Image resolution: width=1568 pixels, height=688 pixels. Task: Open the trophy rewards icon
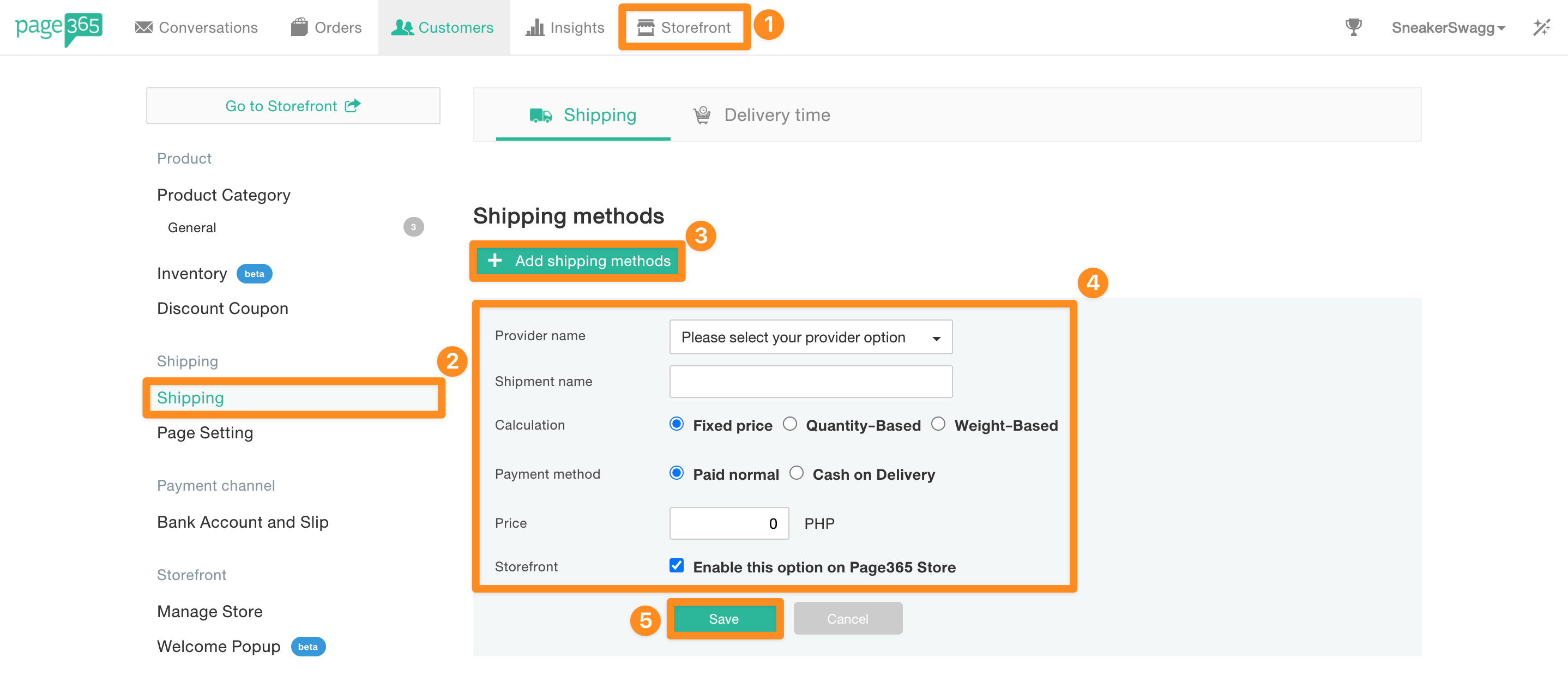click(1353, 27)
